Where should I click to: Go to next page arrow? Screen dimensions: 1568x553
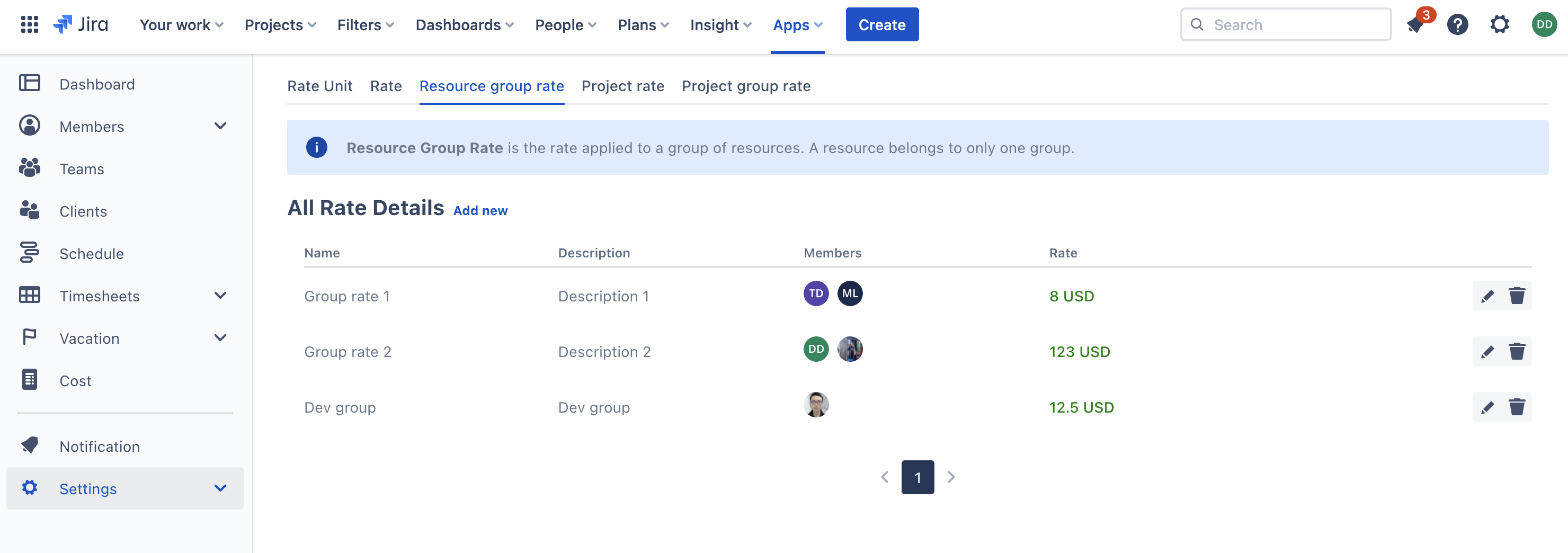pos(951,477)
